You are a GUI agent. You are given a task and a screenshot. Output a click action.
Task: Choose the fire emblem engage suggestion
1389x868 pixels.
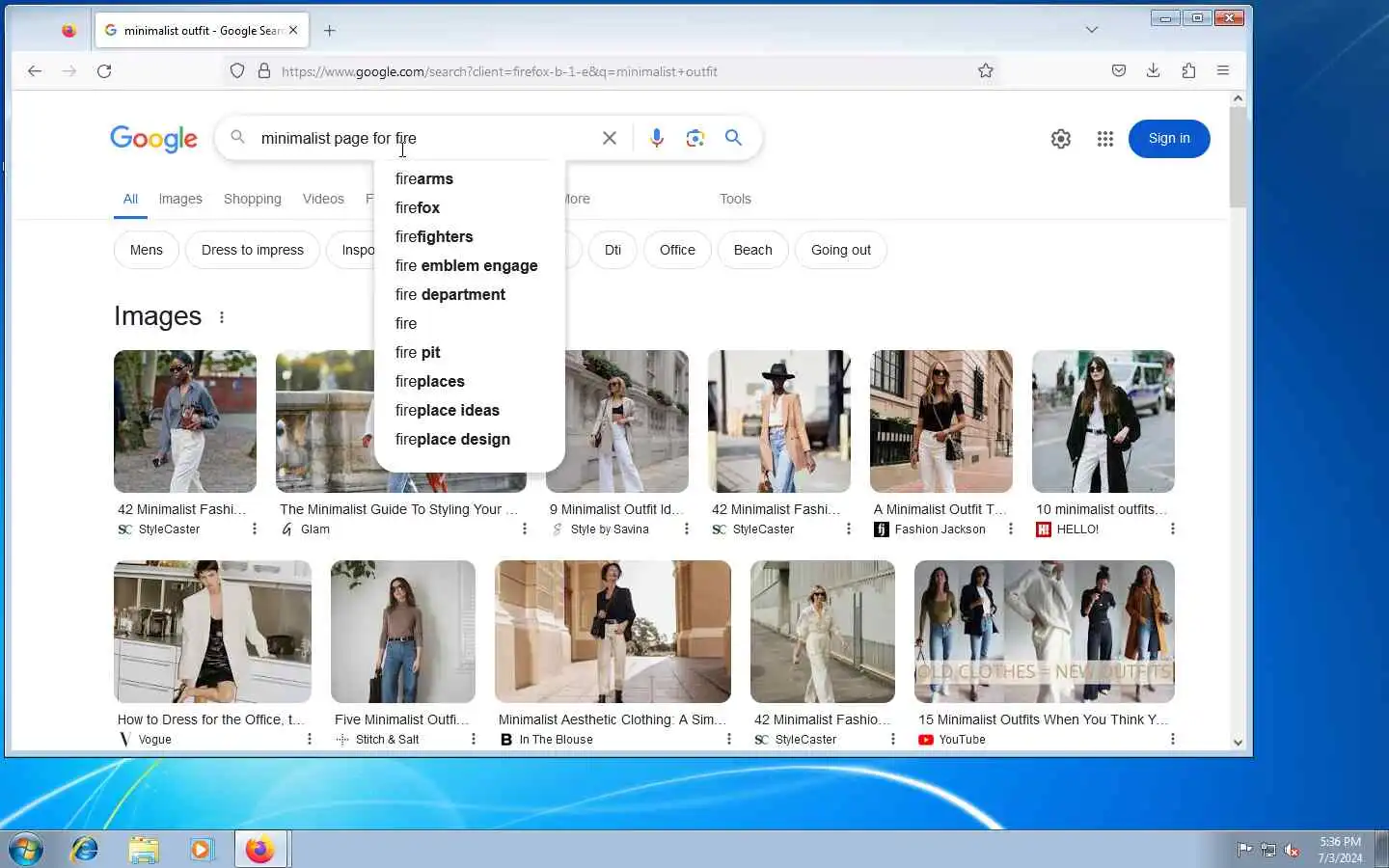[x=469, y=265]
